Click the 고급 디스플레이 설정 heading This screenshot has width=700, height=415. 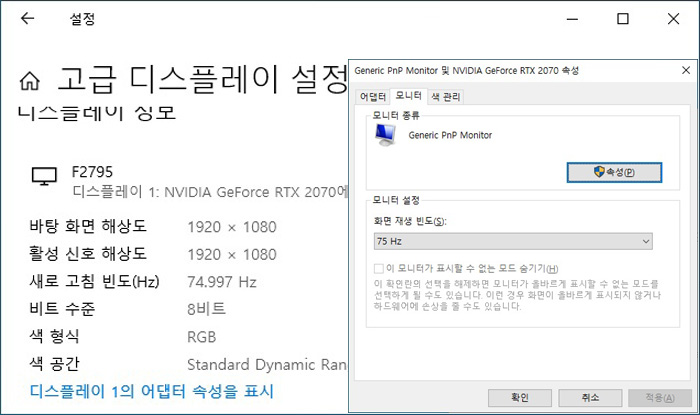point(203,79)
